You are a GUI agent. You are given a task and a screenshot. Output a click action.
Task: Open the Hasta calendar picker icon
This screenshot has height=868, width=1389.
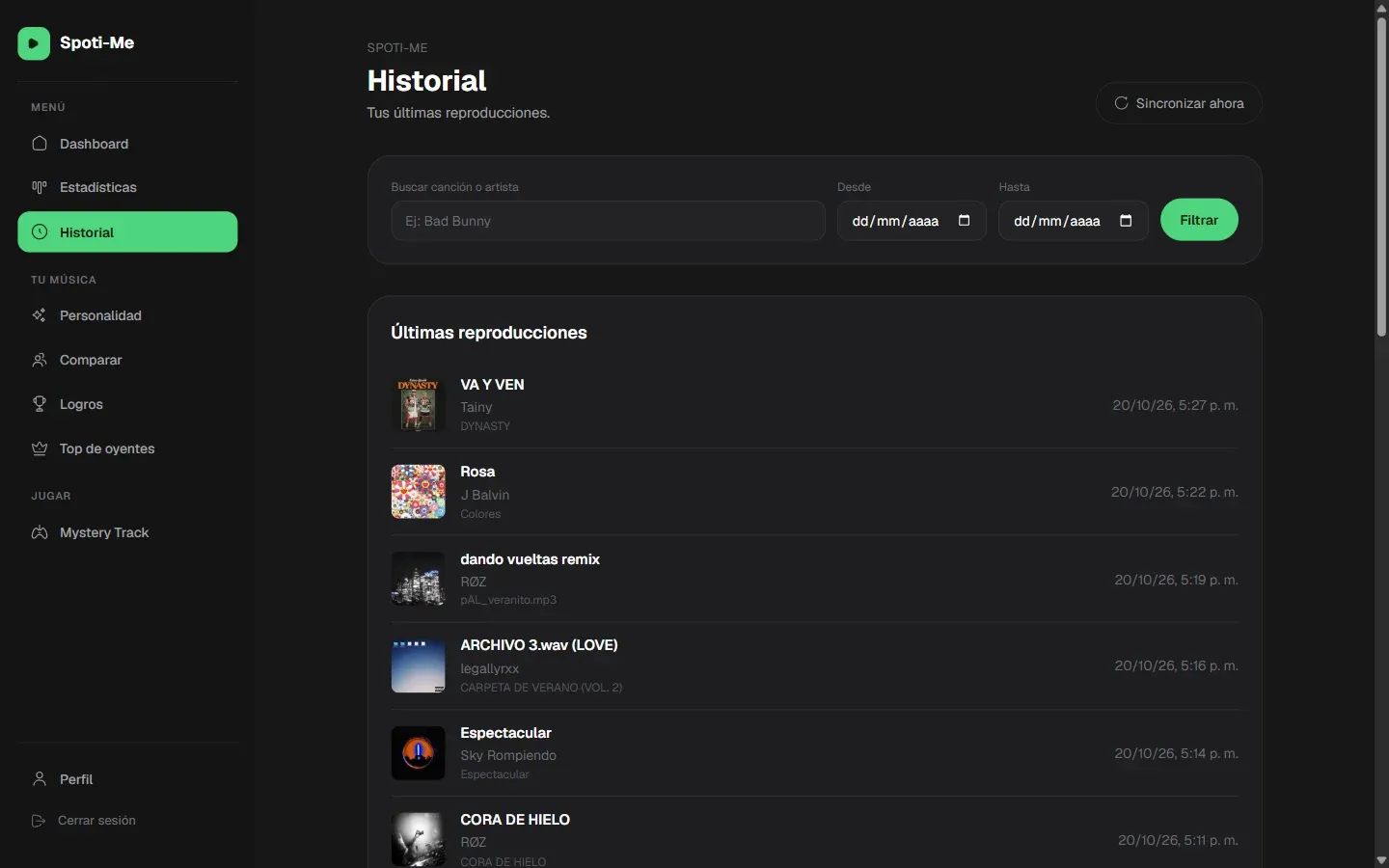click(x=1126, y=221)
